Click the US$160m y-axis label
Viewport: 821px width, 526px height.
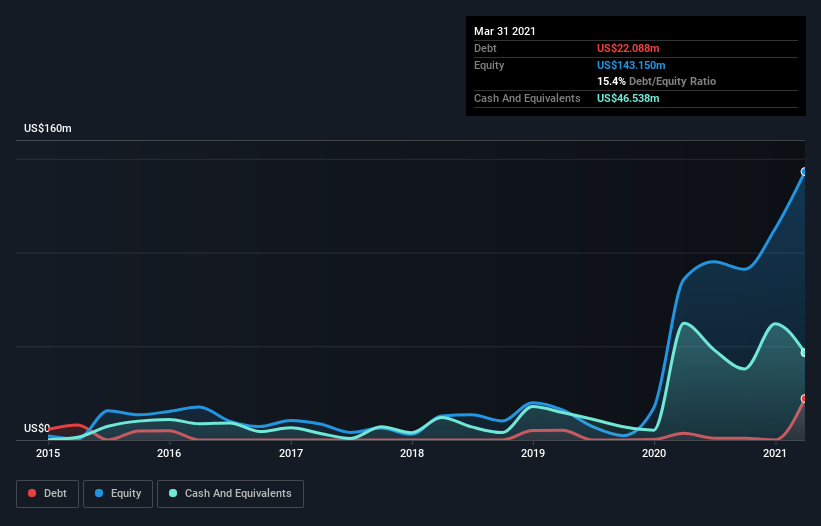tap(48, 128)
